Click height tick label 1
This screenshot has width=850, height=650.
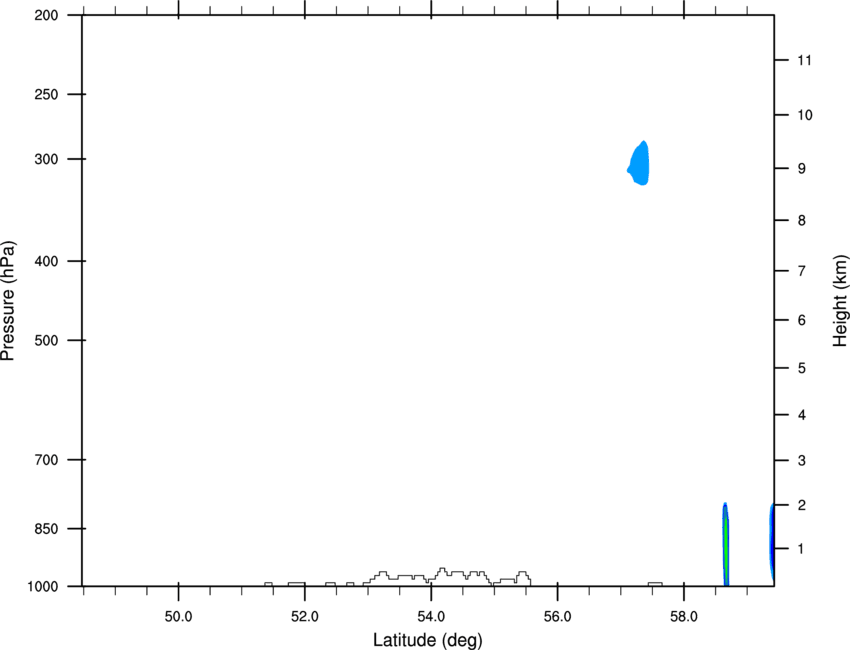[801, 549]
